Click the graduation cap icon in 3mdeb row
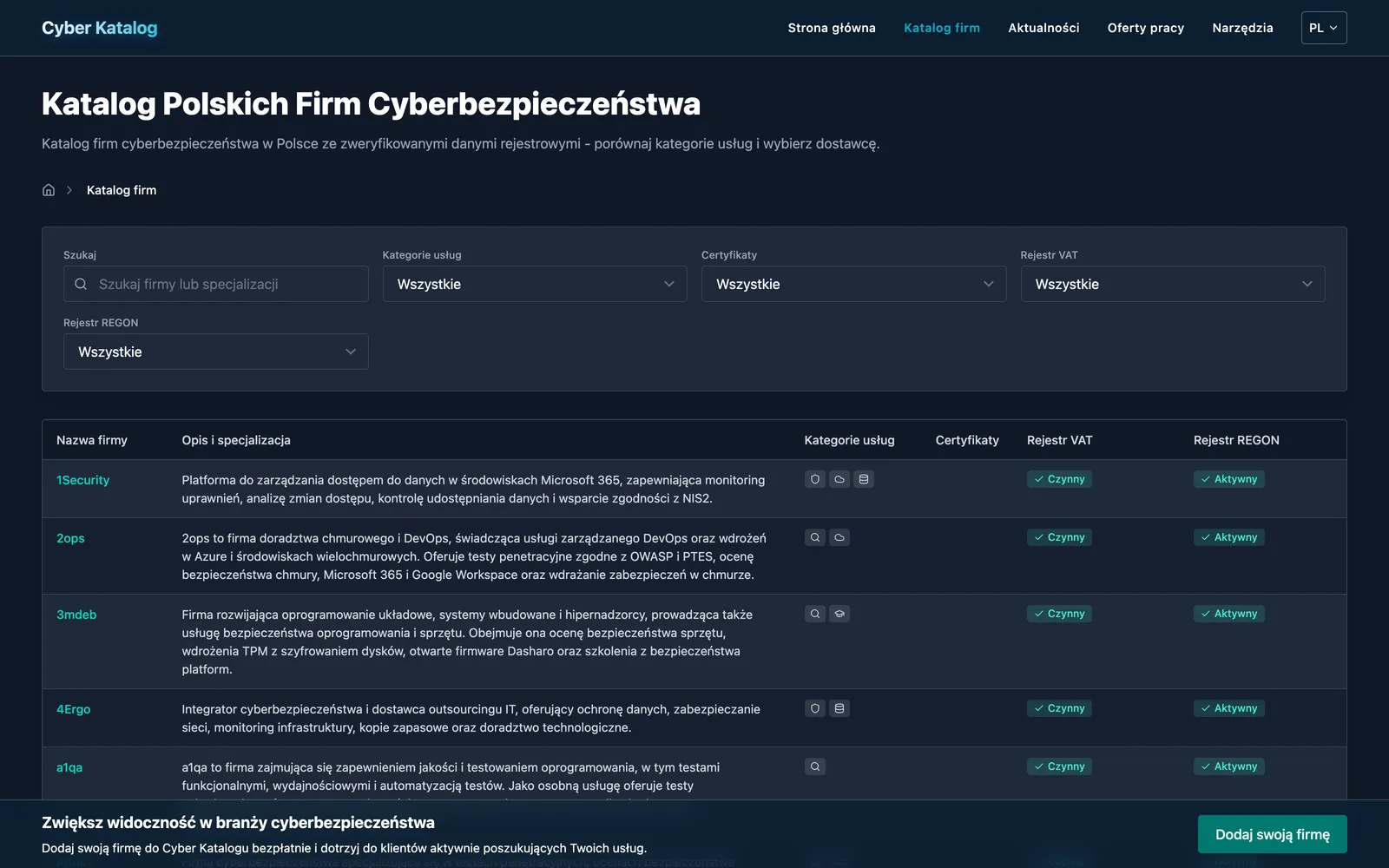This screenshot has height=868, width=1389. (x=839, y=614)
